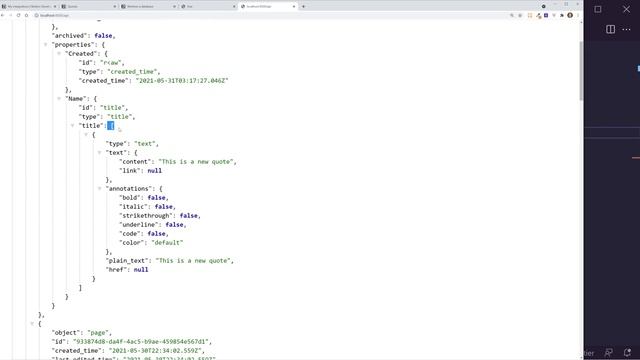The image size is (640, 360).
Task: Click the "default" color value
Action: click(167, 242)
